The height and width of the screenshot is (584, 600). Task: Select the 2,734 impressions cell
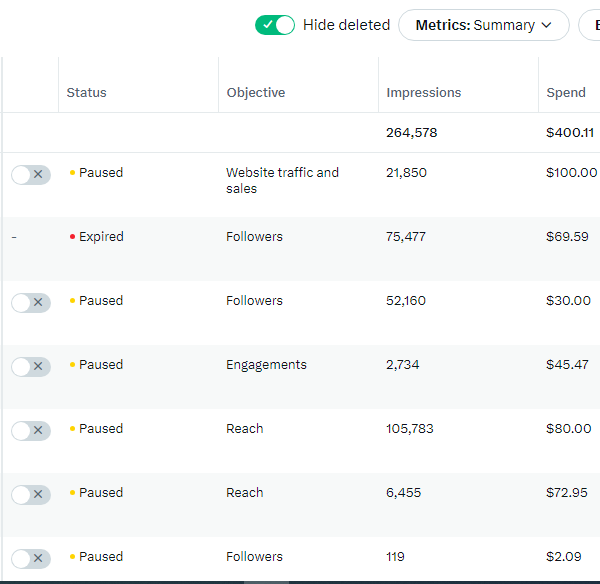tap(403, 365)
